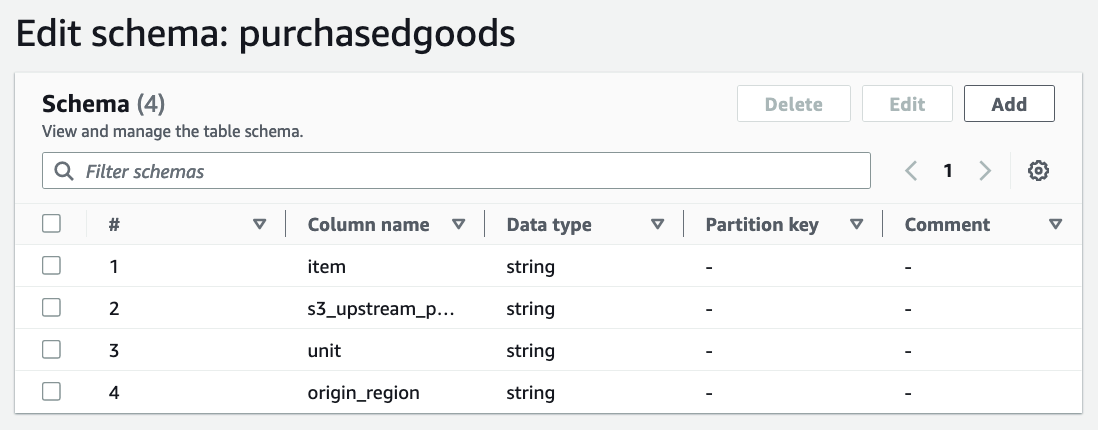
Task: Click the search magnifier icon
Action: pyautogui.click(x=64, y=171)
